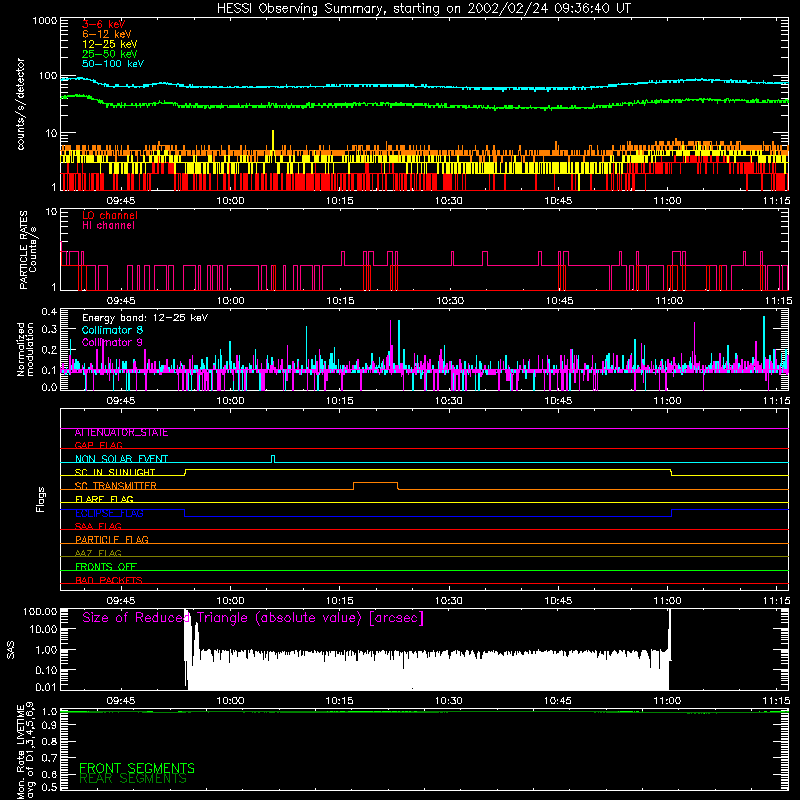Click 11:00 time label beneath the SAS panel
This screenshot has width=800, height=800.
(667, 701)
